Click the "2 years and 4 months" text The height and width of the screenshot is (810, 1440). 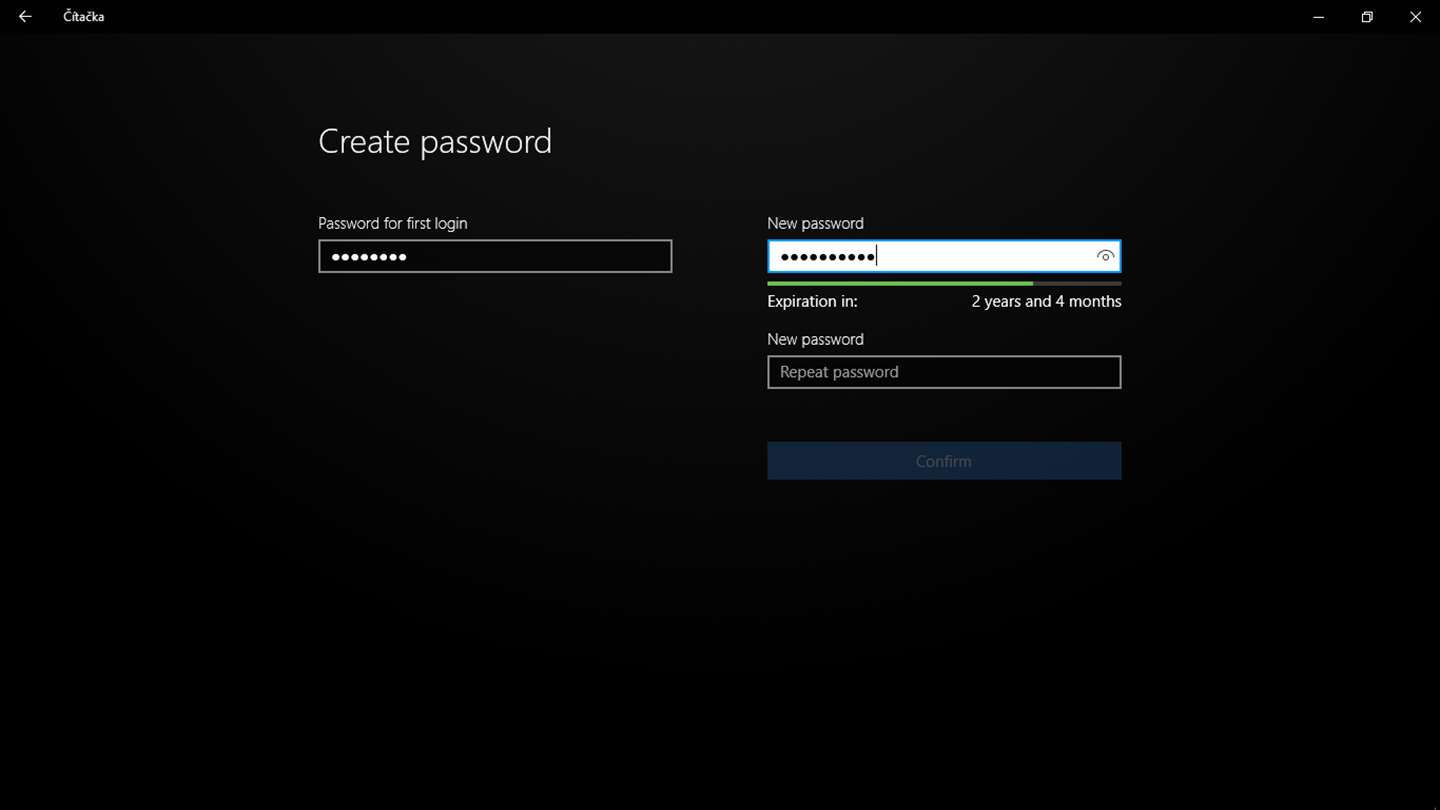pos(1046,301)
